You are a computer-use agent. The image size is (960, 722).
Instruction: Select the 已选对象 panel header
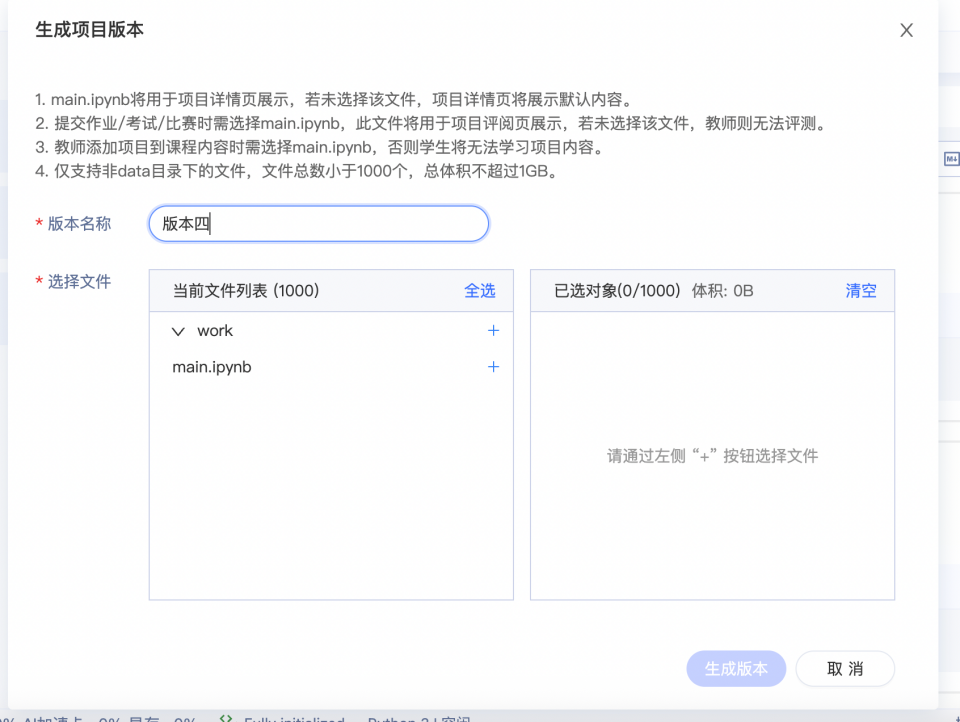pyautogui.click(x=583, y=290)
